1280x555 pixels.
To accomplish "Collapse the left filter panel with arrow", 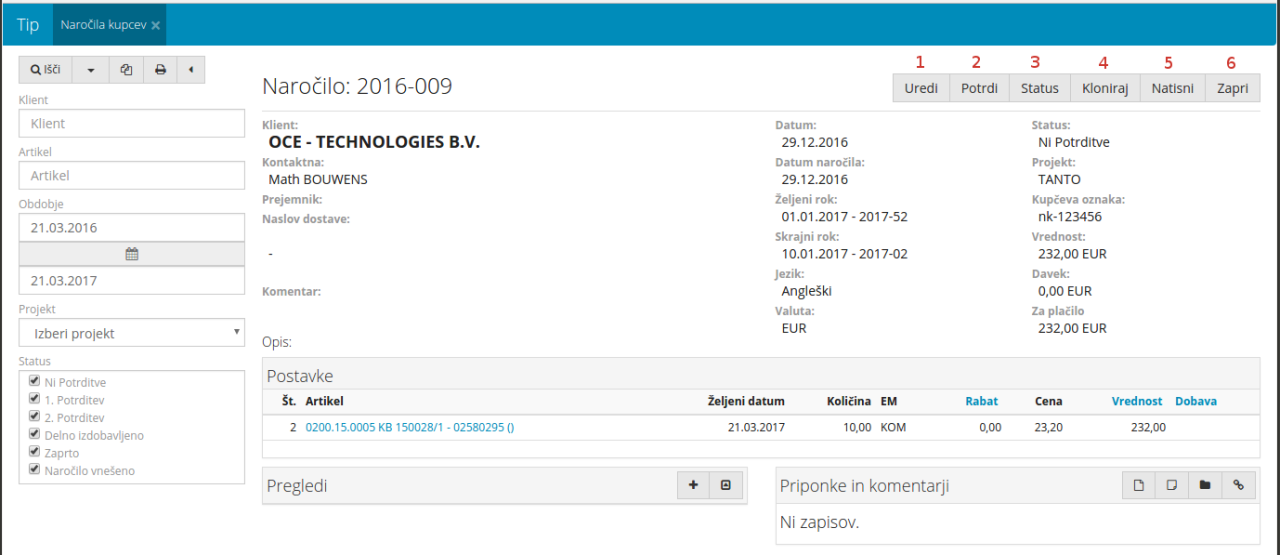I will 190,70.
